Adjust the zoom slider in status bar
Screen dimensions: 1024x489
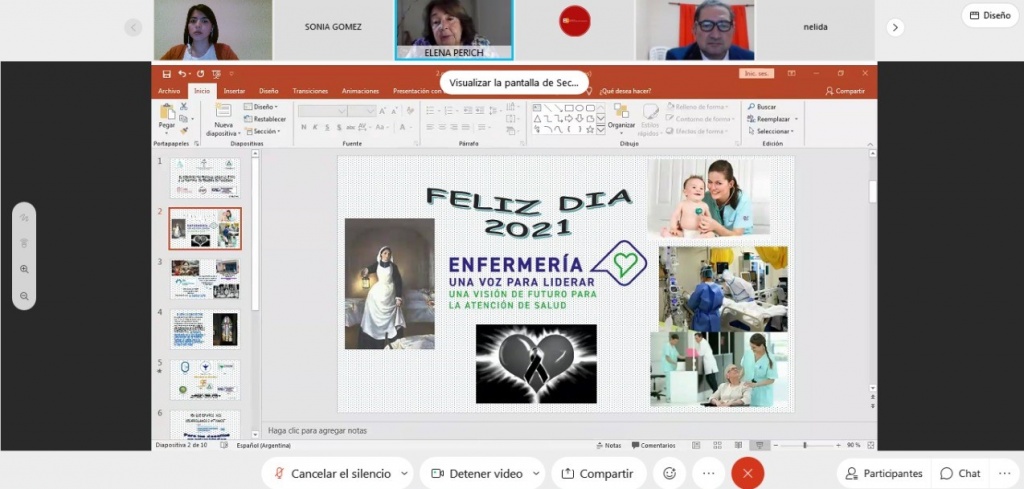[805, 445]
